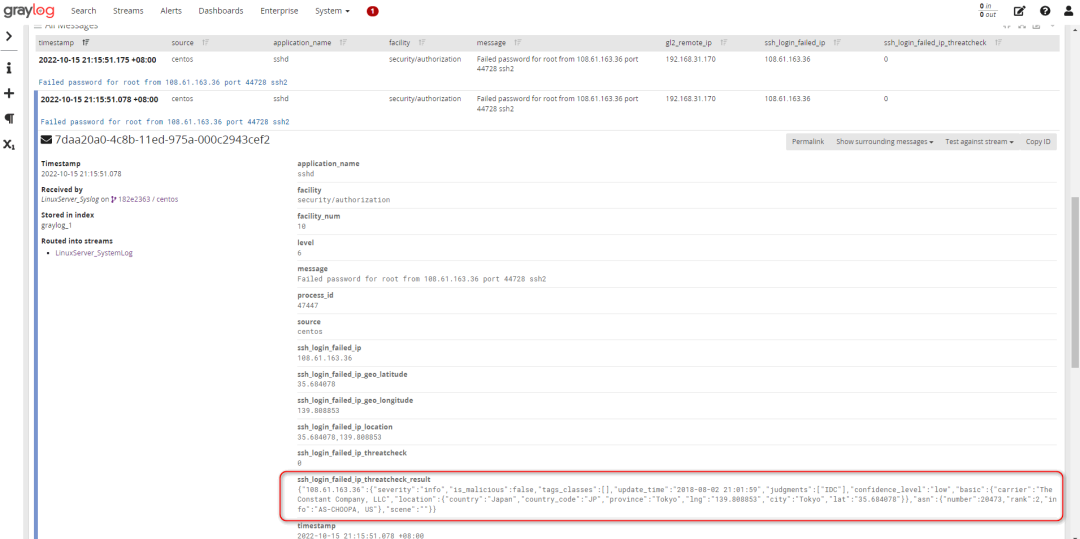Image resolution: width=1080 pixels, height=539 pixels.
Task: Open Streams page
Action: (128, 11)
